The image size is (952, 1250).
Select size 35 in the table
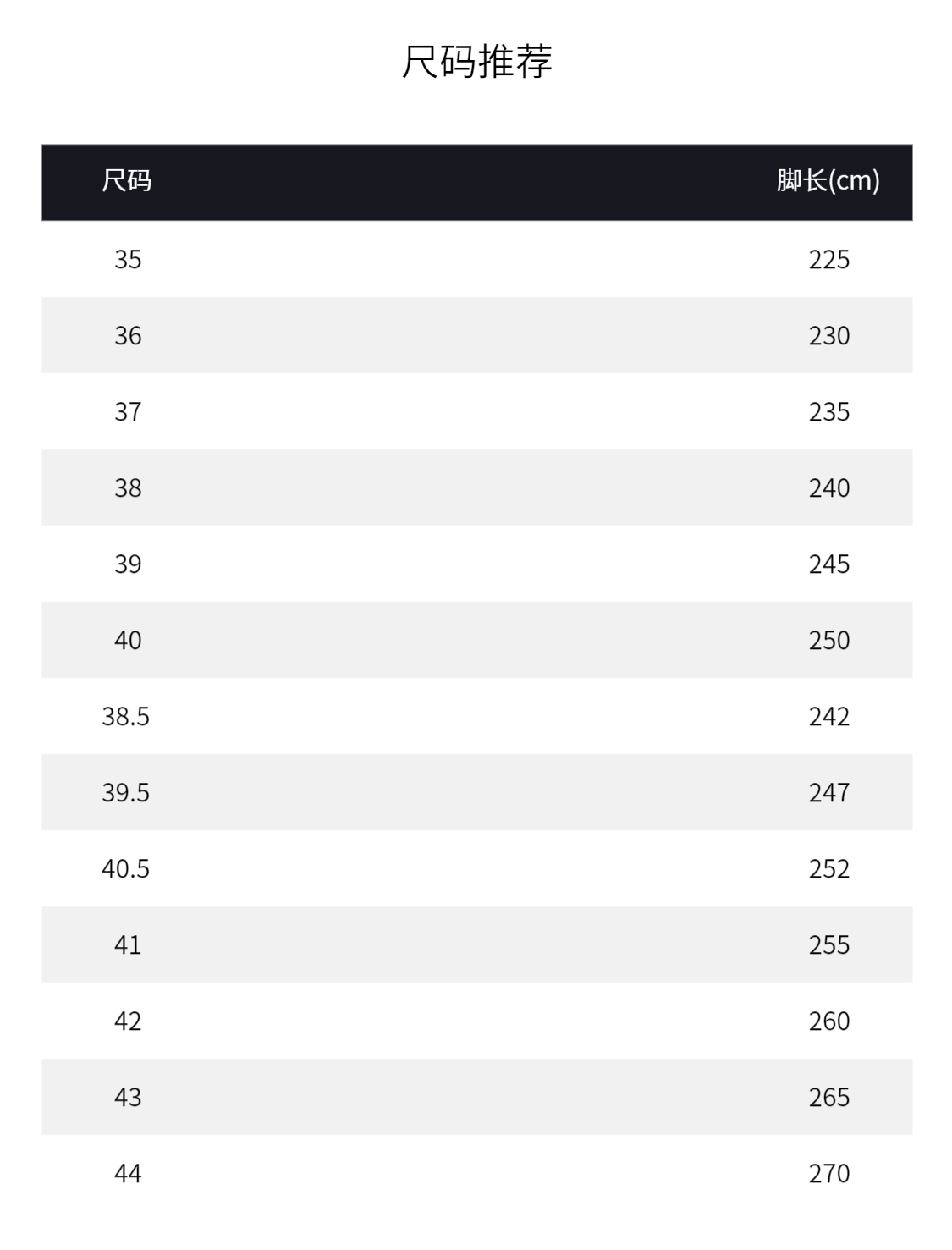pyautogui.click(x=128, y=259)
